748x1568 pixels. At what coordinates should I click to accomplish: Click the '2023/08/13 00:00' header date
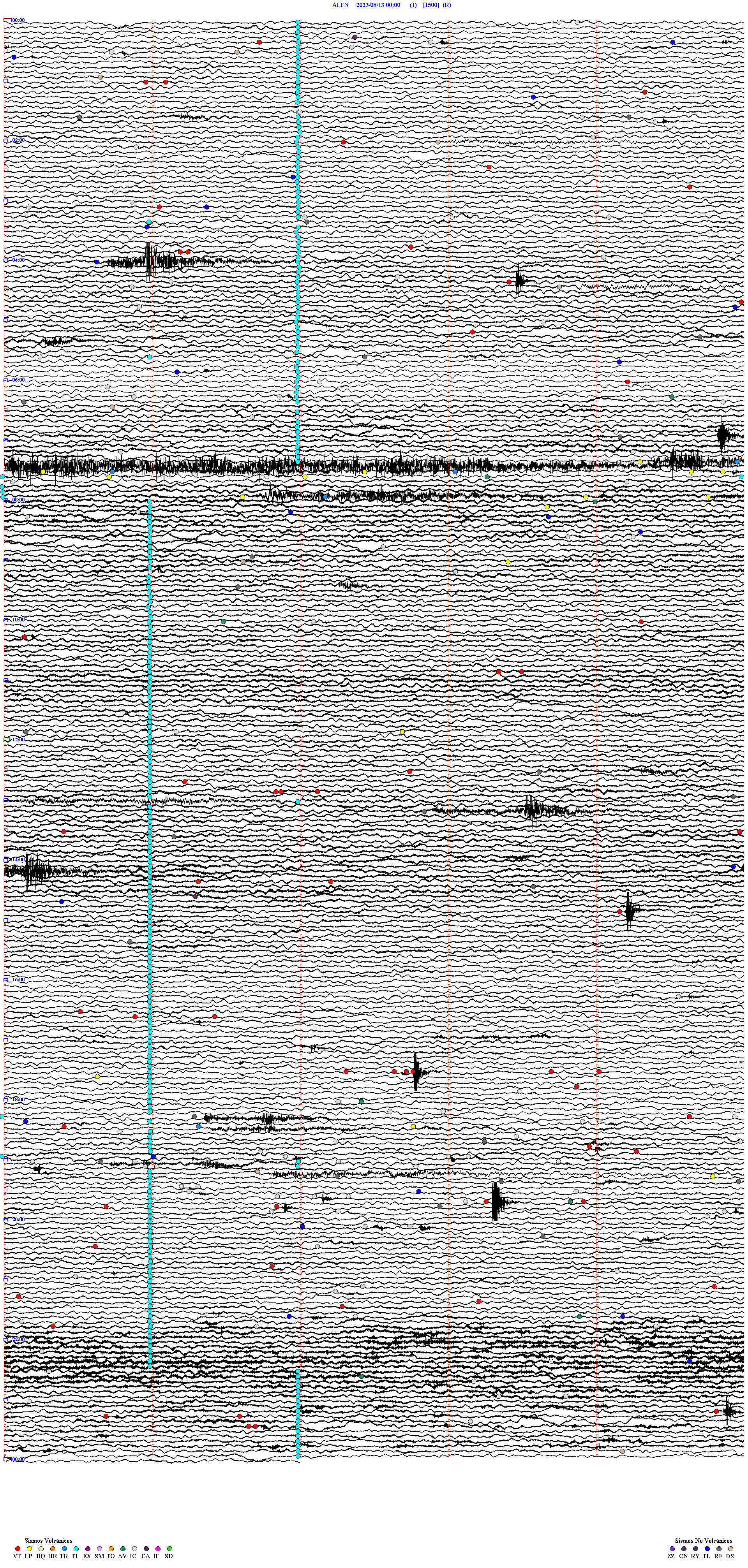point(378,5)
